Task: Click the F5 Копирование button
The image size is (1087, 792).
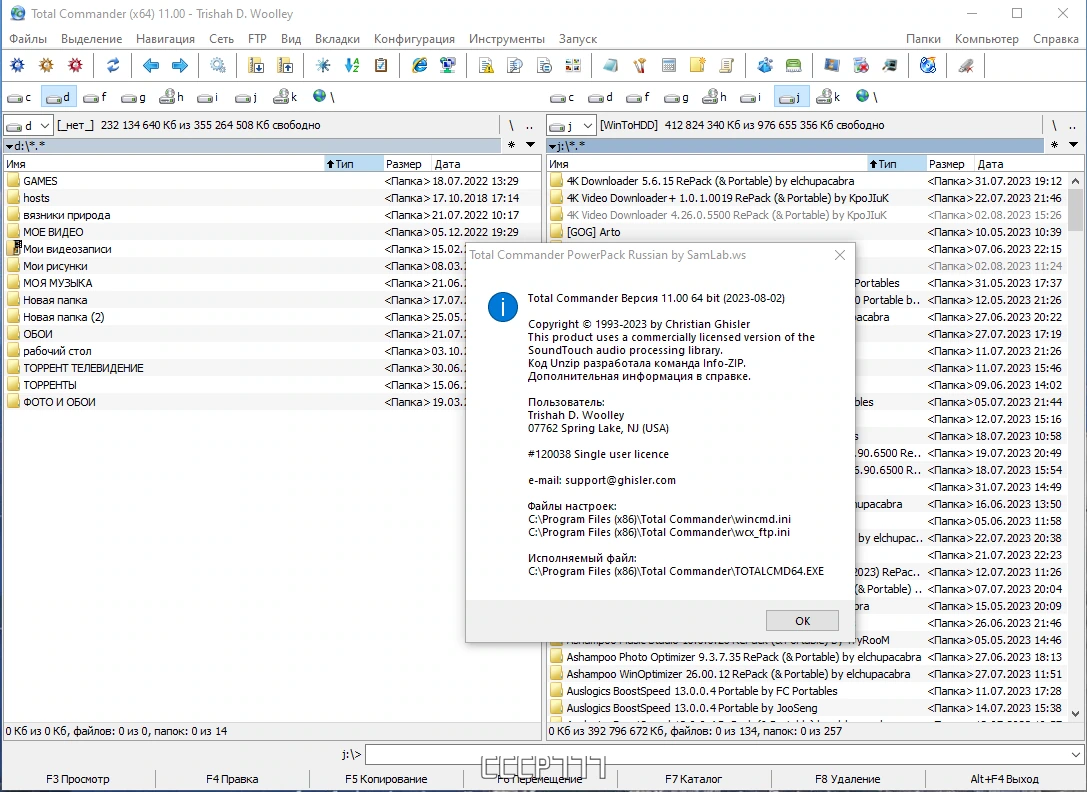Action: [386, 779]
